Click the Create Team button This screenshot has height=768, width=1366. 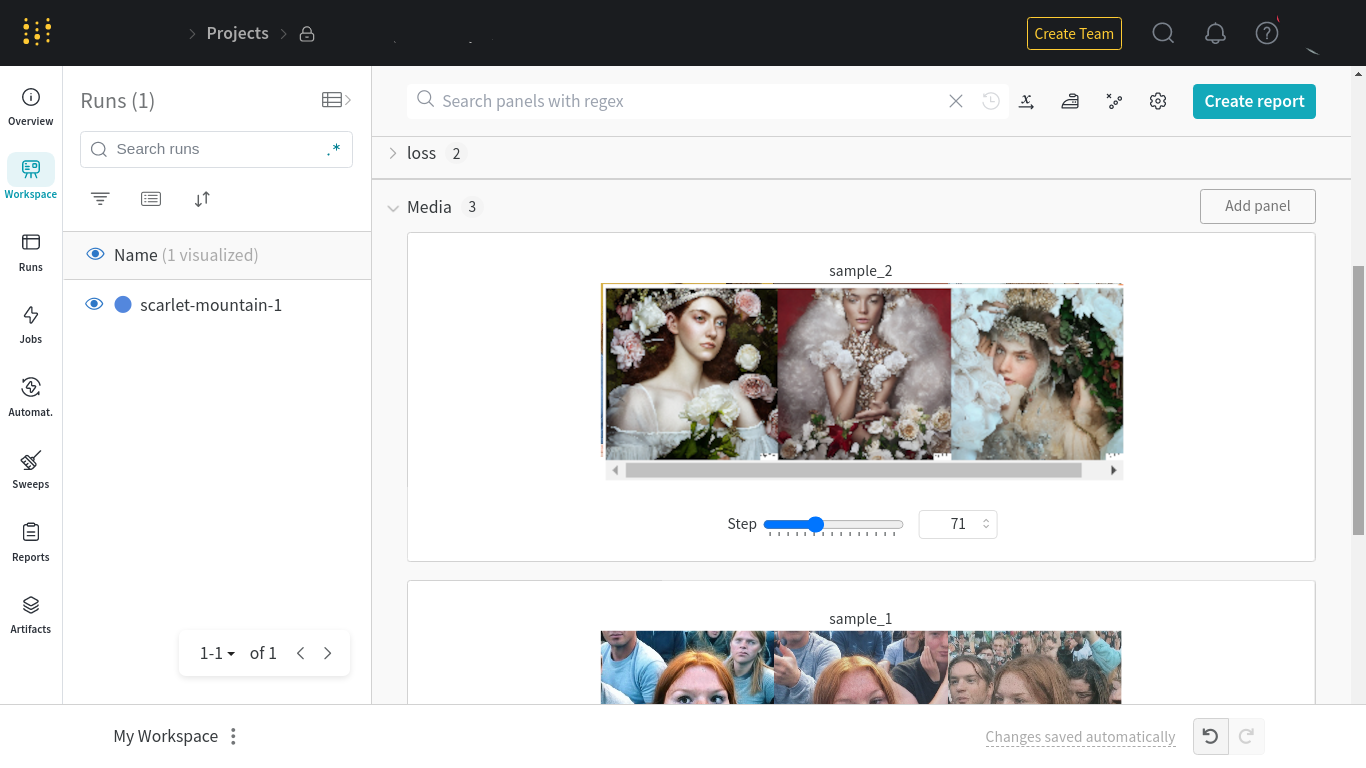[1074, 33]
